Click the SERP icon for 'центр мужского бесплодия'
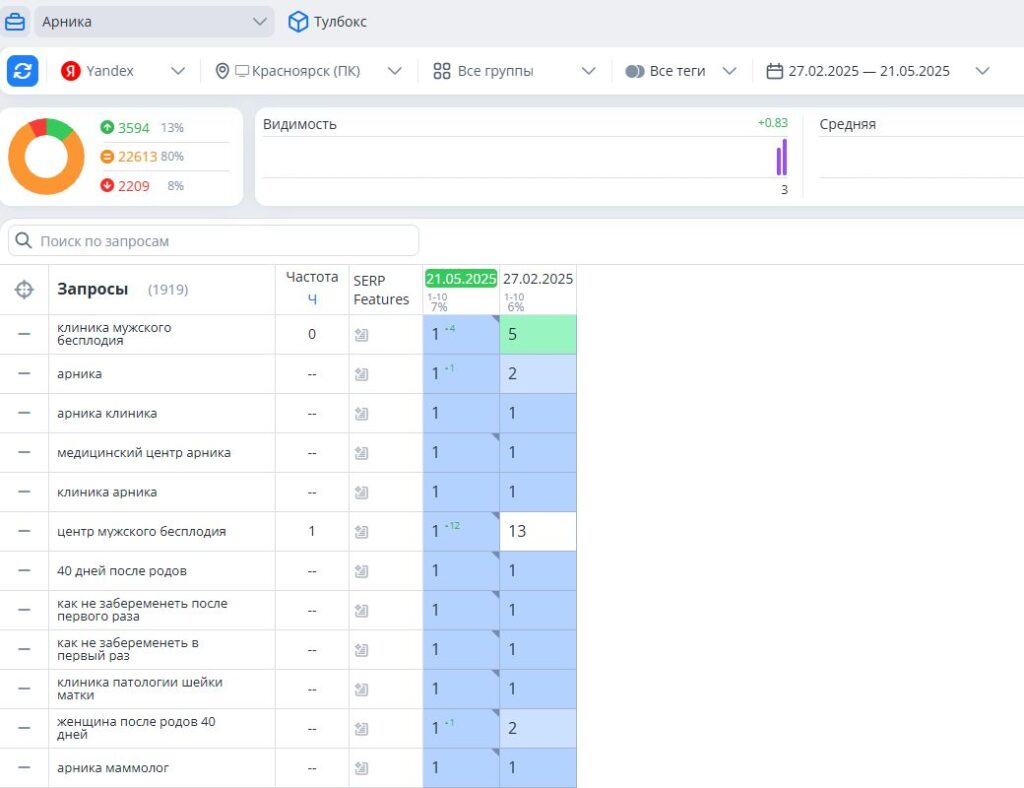 point(361,531)
